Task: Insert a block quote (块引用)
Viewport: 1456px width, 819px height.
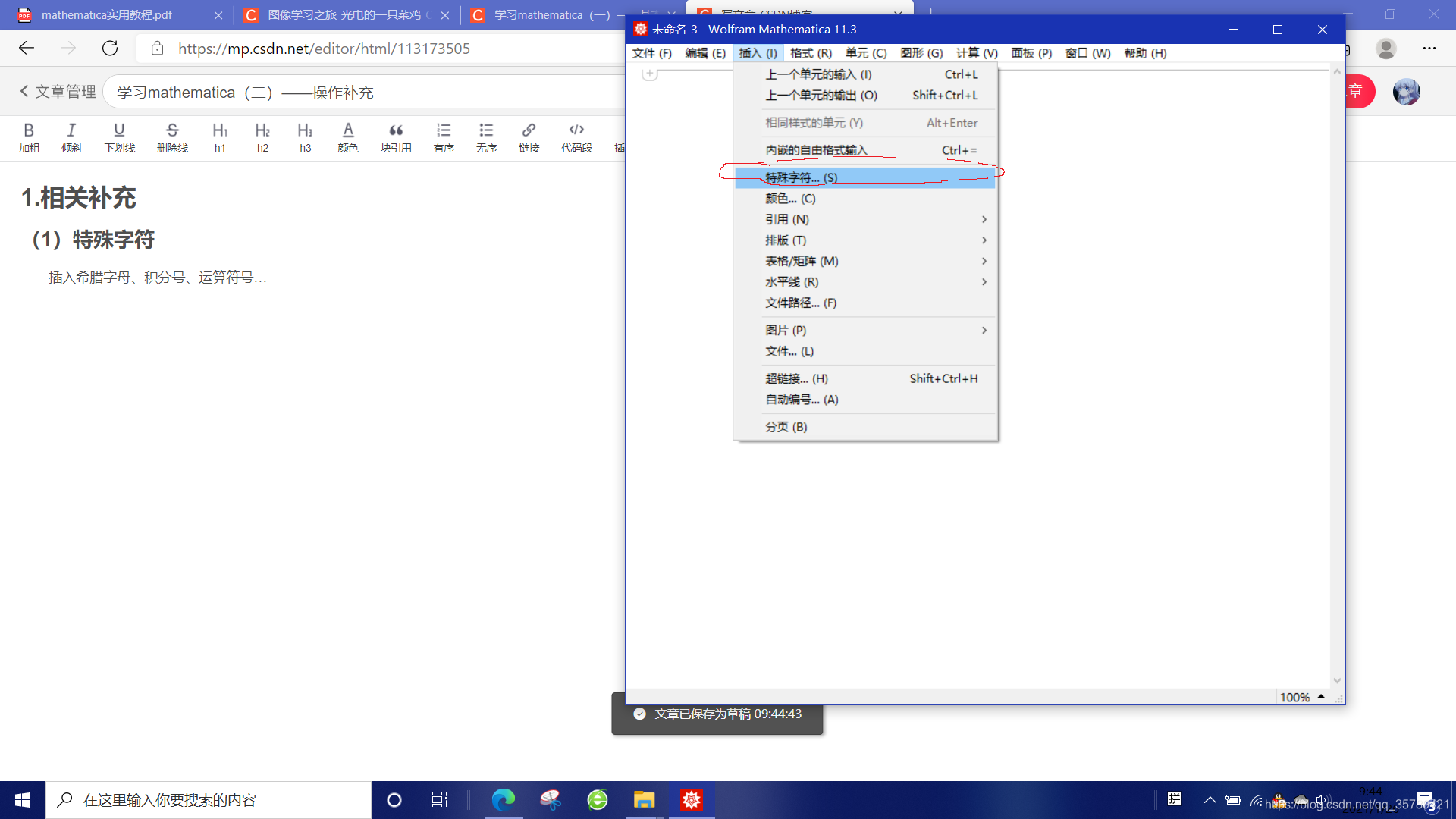Action: [x=395, y=136]
